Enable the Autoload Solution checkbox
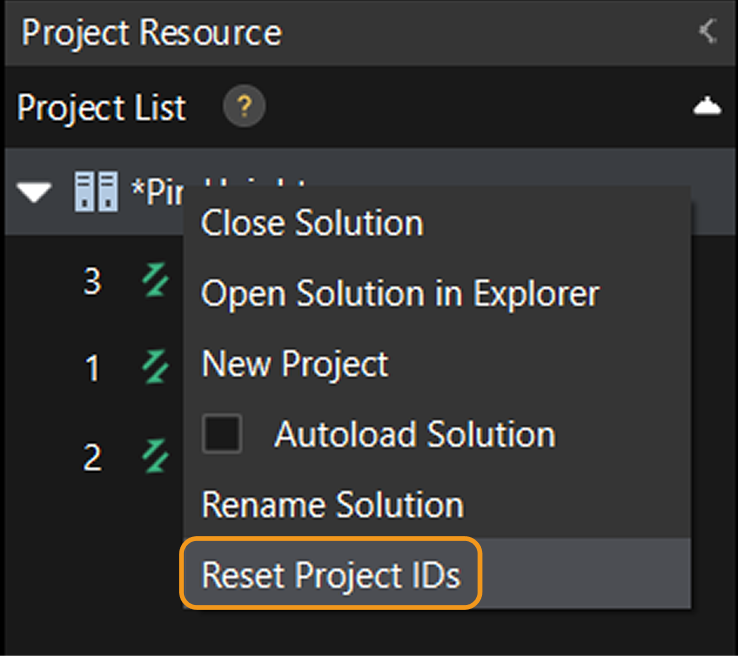 coord(222,434)
